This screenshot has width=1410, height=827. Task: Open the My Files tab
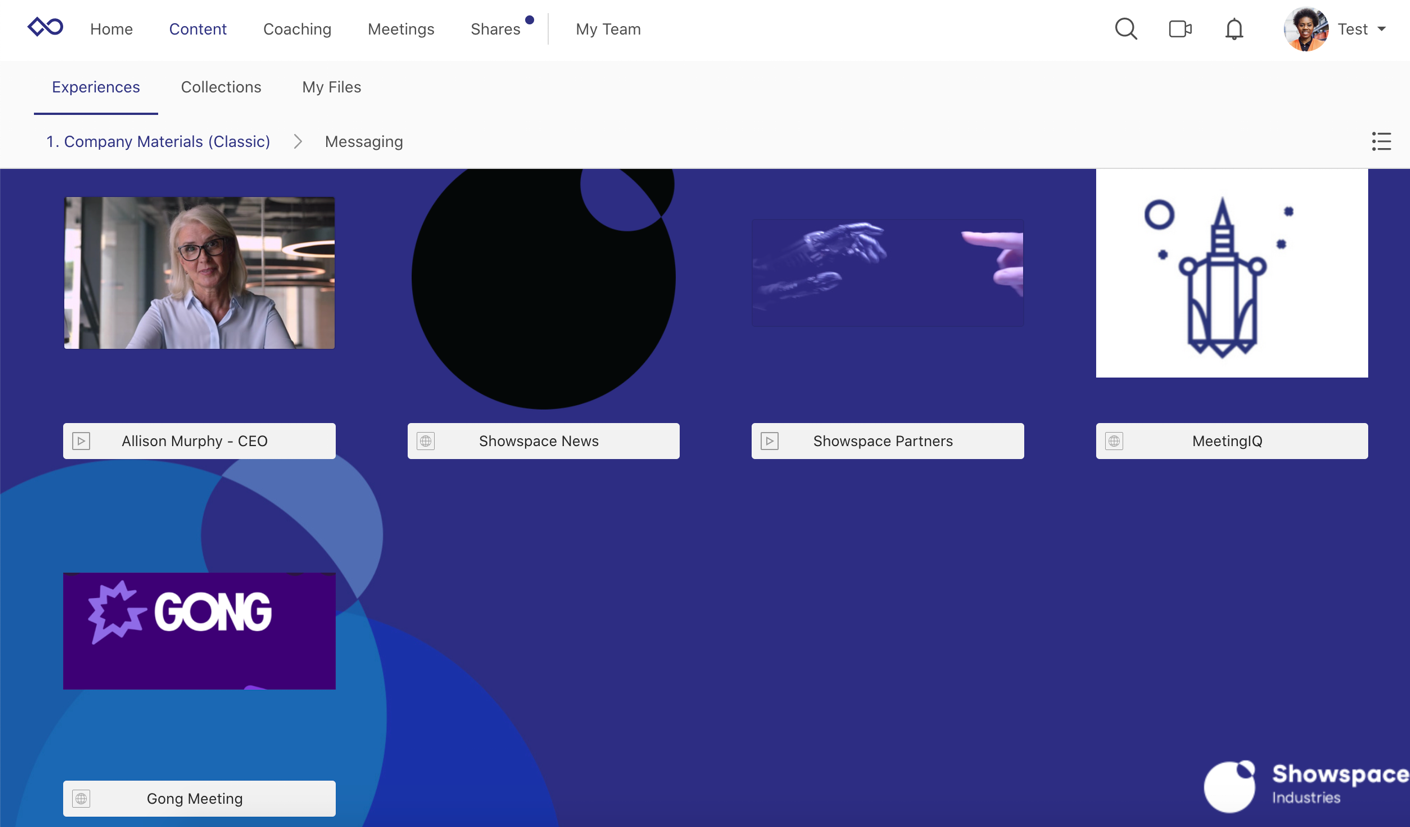[331, 87]
